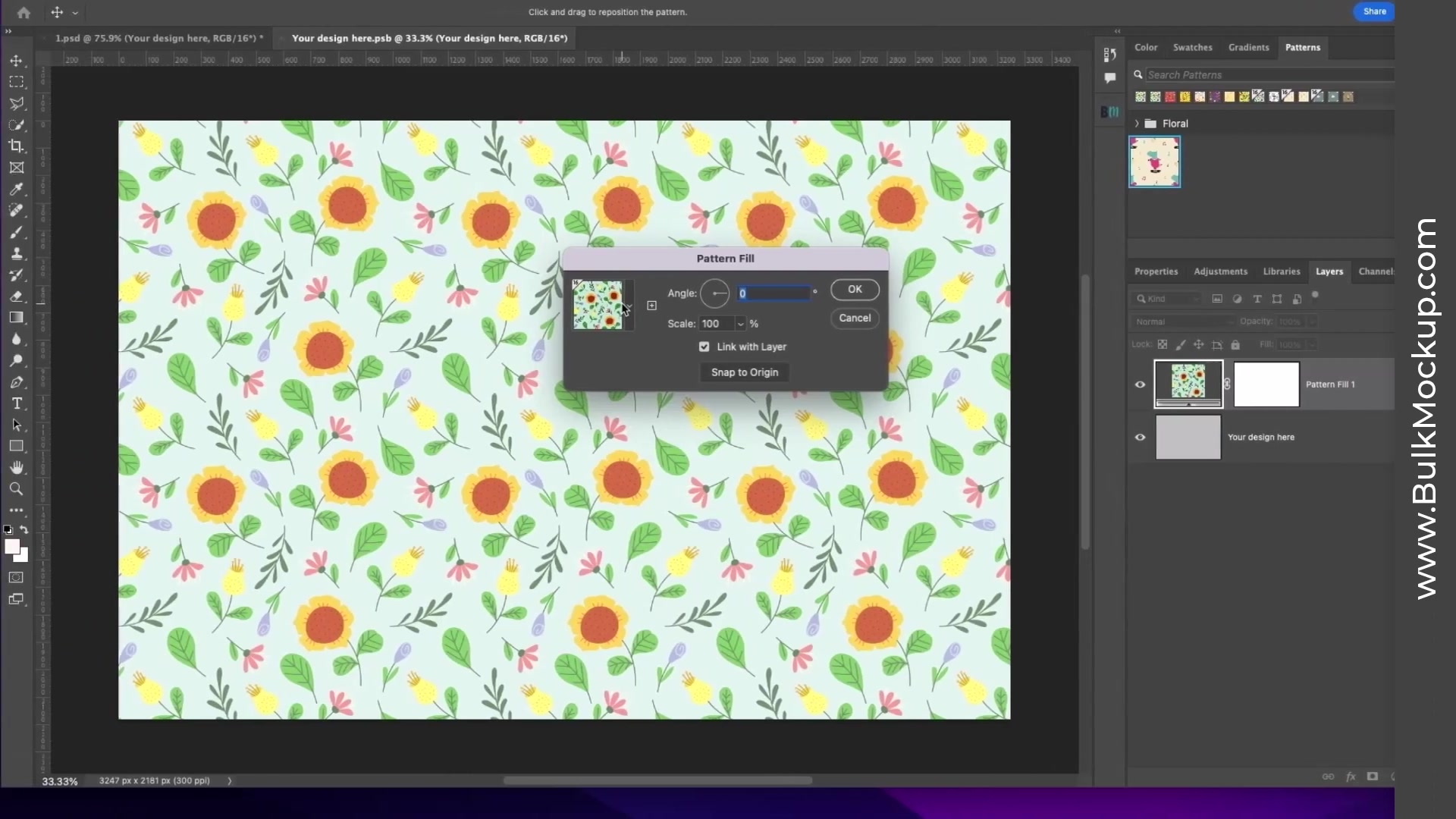Open the Channels panel tab

1377,271
